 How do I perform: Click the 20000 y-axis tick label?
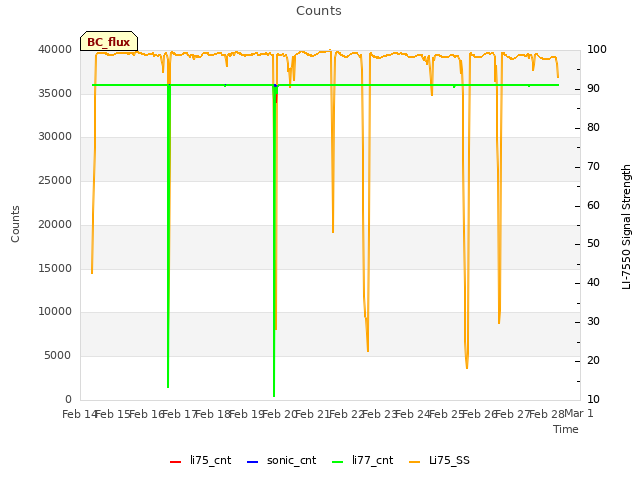(55, 224)
